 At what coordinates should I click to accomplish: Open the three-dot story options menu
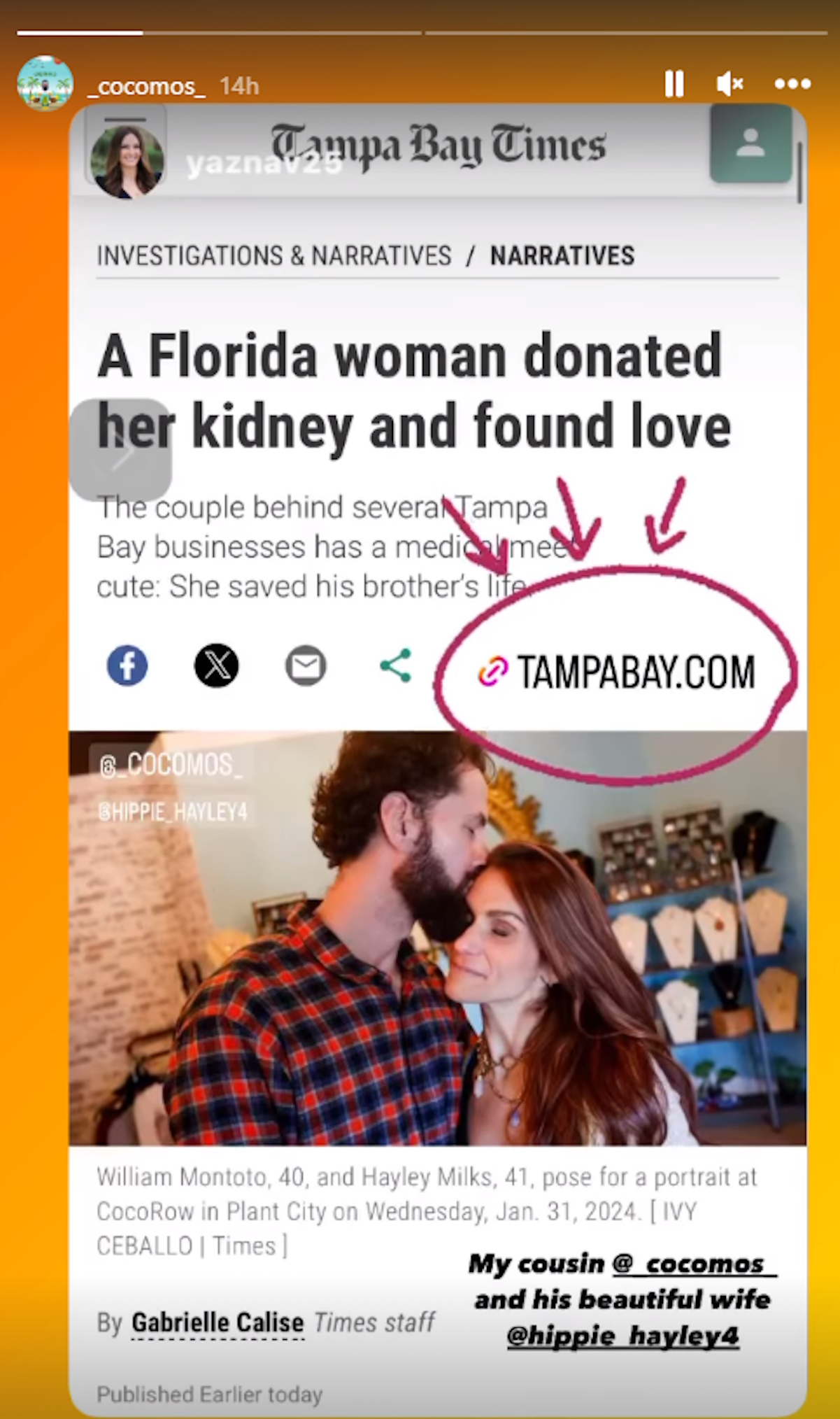coord(792,84)
